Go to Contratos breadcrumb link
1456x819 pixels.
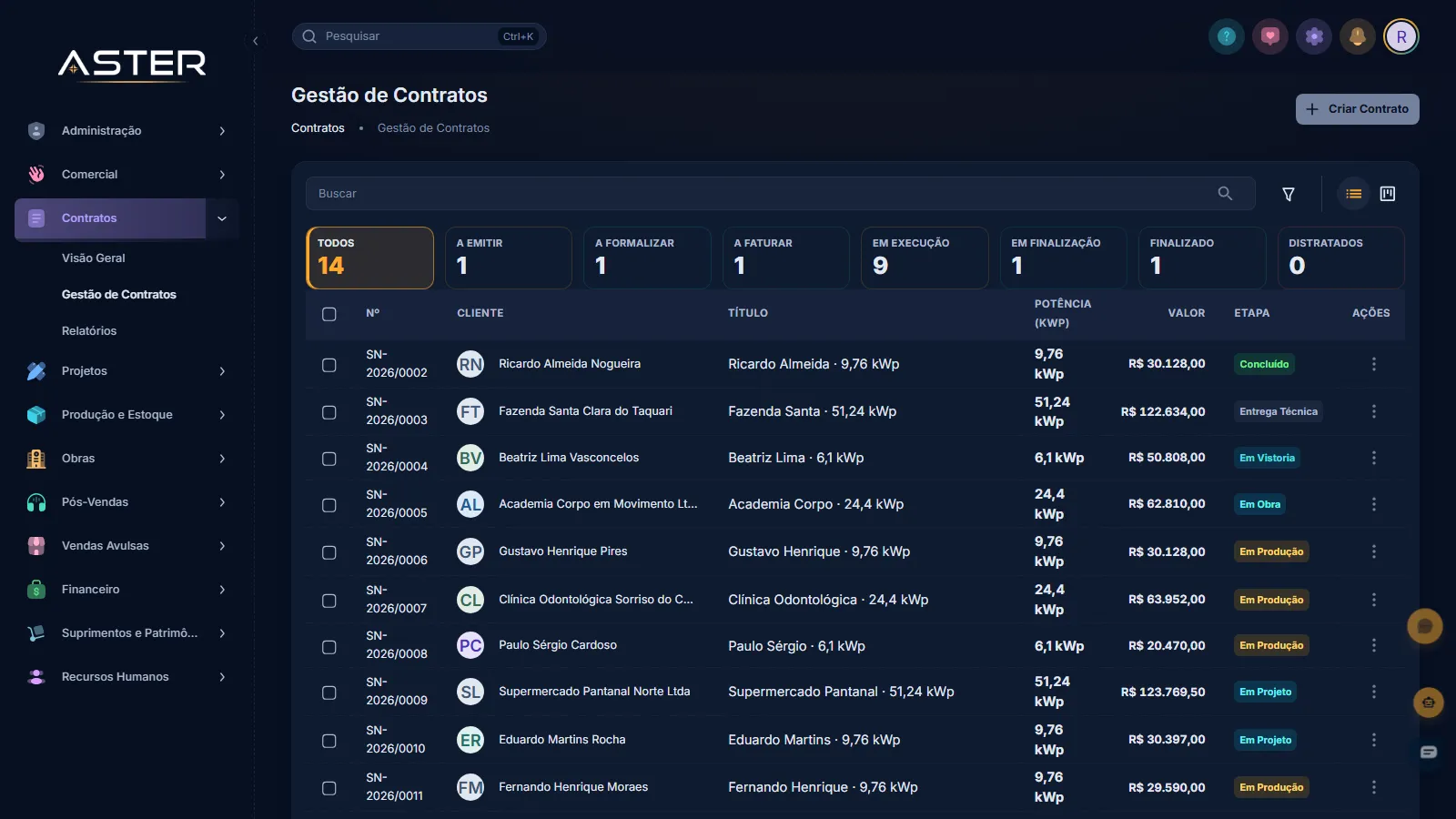pos(318,128)
